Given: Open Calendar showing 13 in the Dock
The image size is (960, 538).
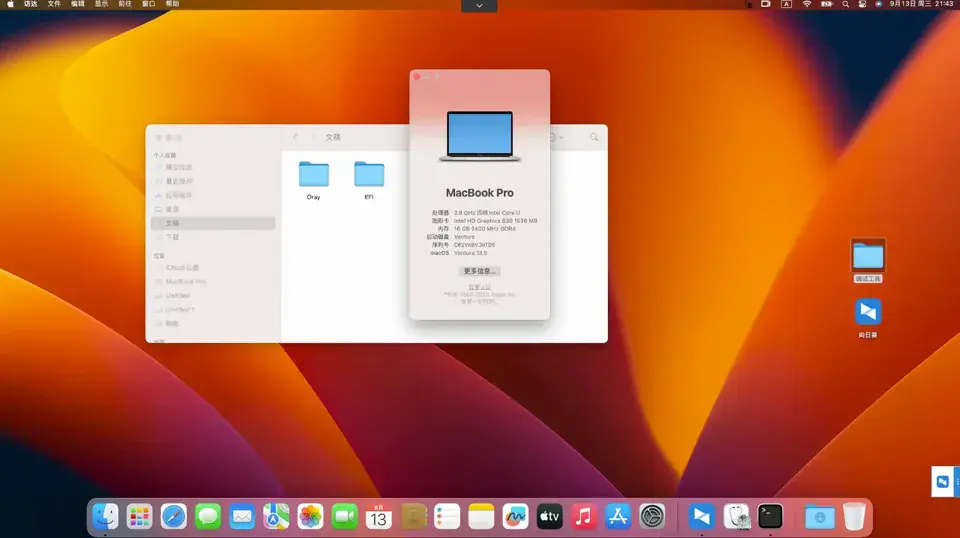Looking at the screenshot, I should 379,517.
